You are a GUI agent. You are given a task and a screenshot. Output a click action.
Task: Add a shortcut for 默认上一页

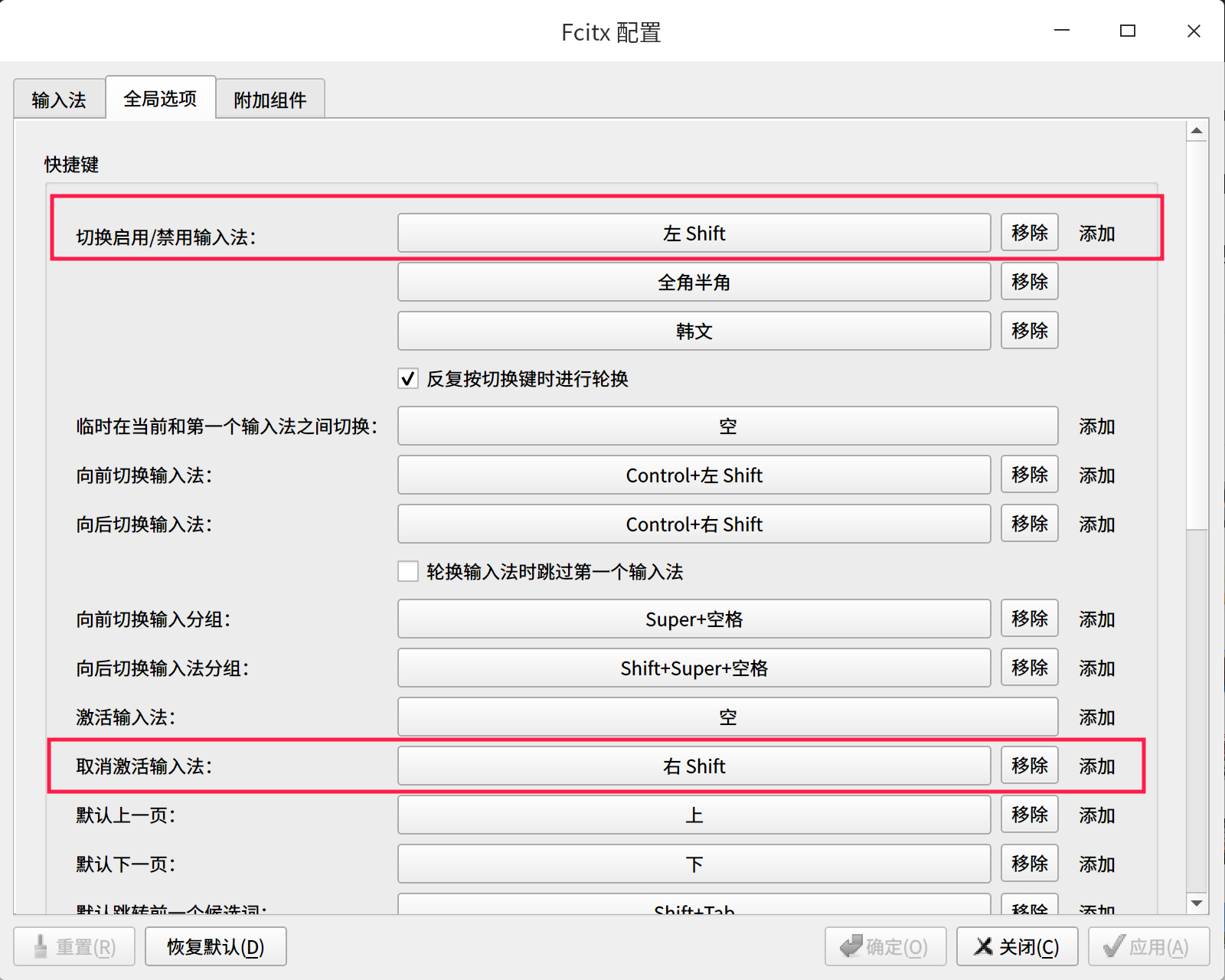(x=1097, y=815)
